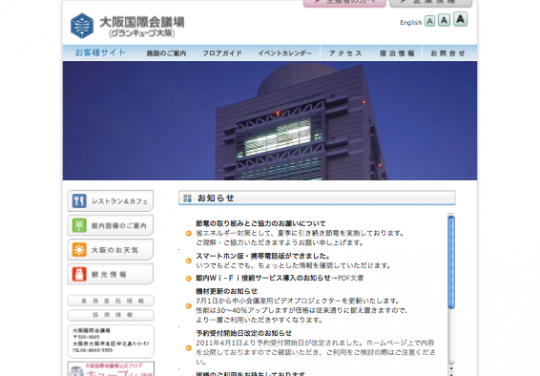Click the pink organizer tab at top
Image resolution: width=540 pixels, height=376 pixels.
[x=344, y=3]
